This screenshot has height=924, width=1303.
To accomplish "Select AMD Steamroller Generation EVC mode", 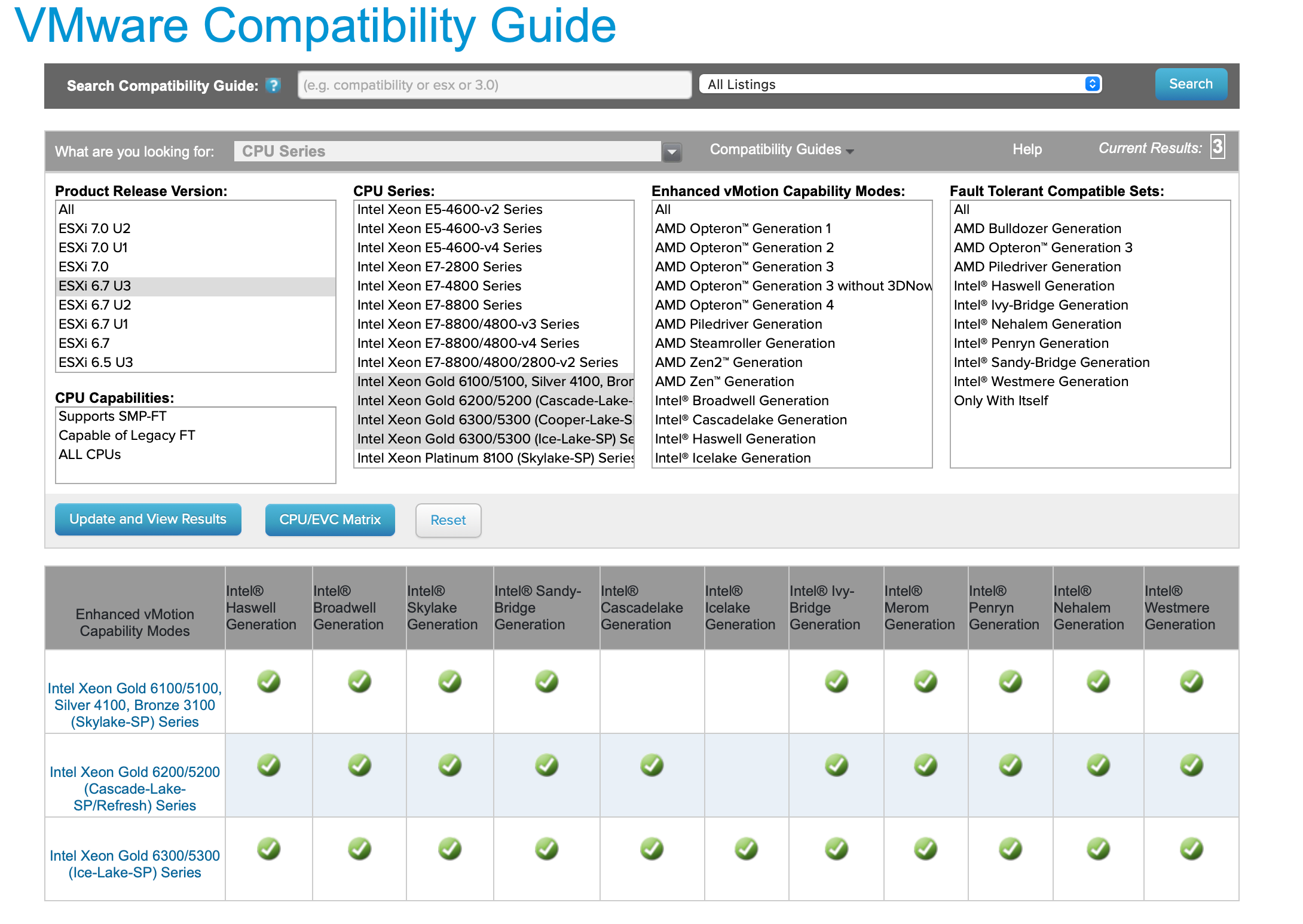I will [792, 343].
